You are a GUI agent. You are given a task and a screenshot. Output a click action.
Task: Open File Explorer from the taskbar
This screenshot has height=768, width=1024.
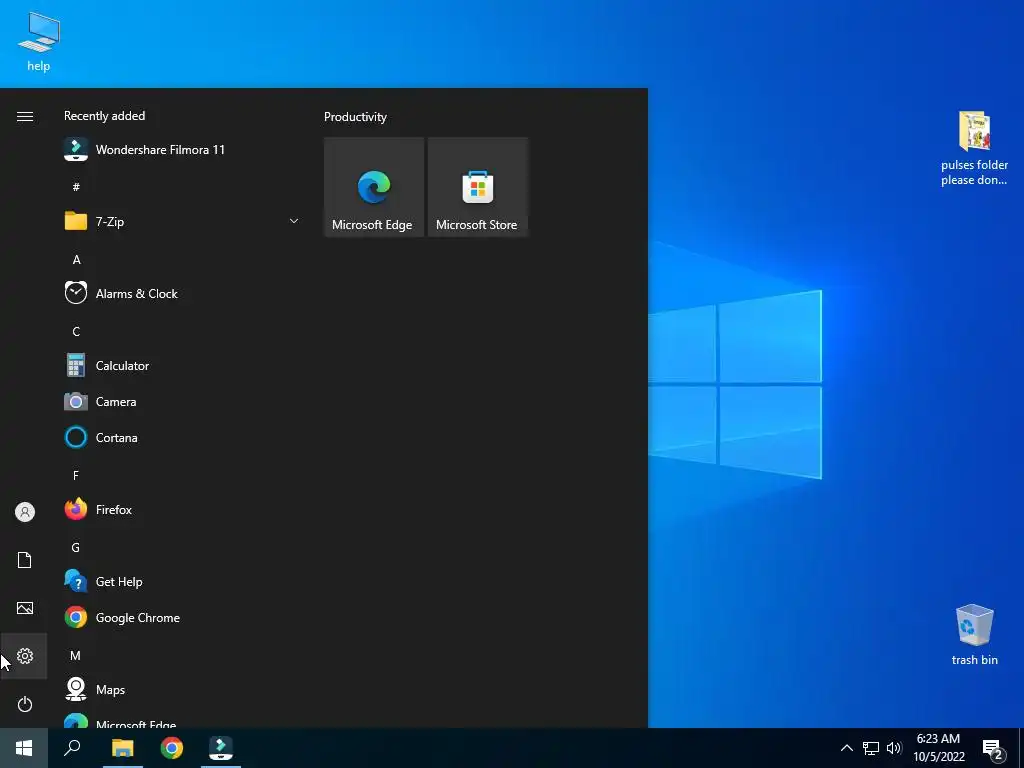(x=122, y=748)
